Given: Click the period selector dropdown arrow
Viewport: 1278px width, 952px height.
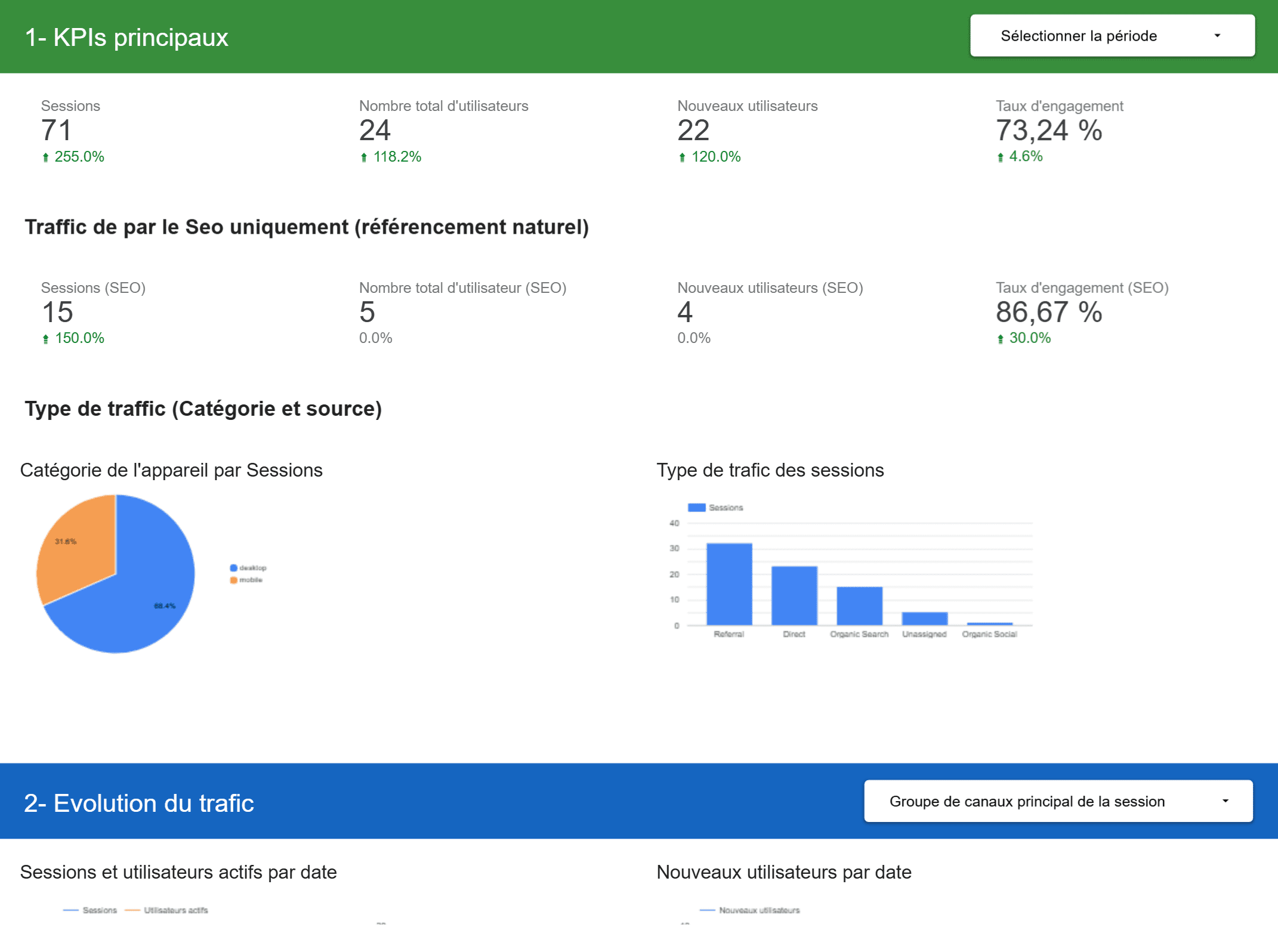Looking at the screenshot, I should tap(1217, 36).
